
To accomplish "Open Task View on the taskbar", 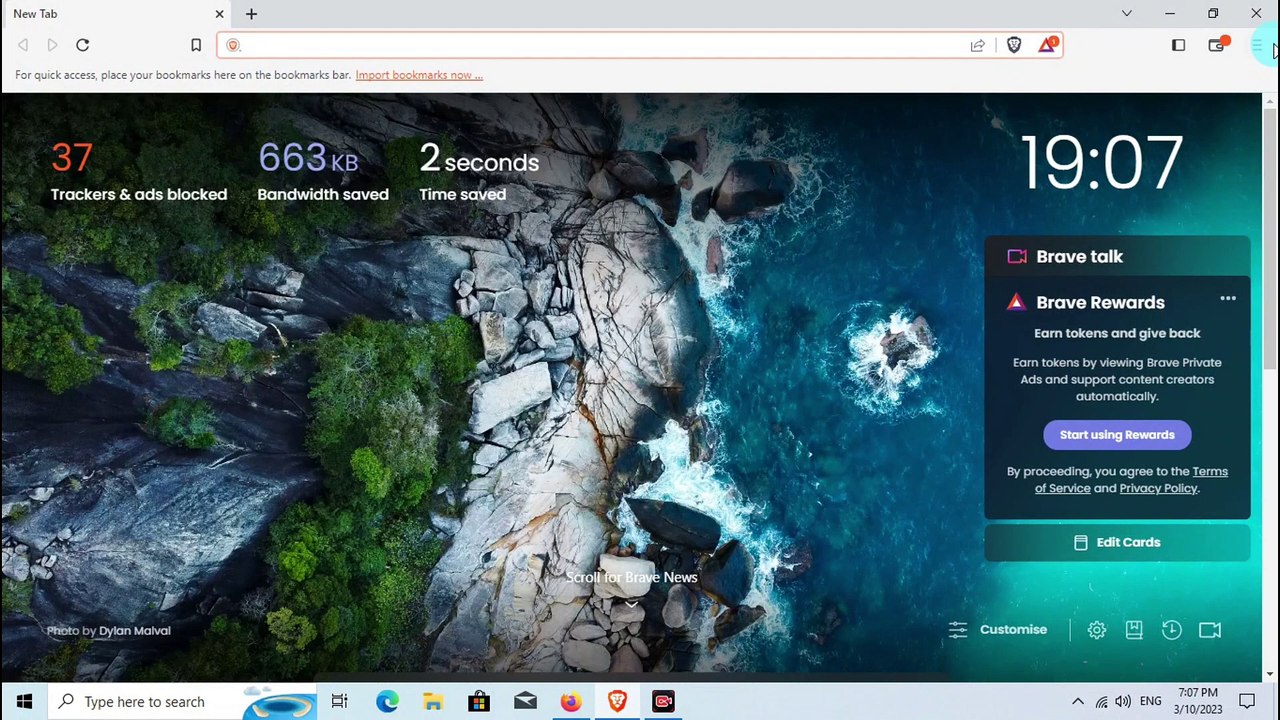I will pos(340,702).
